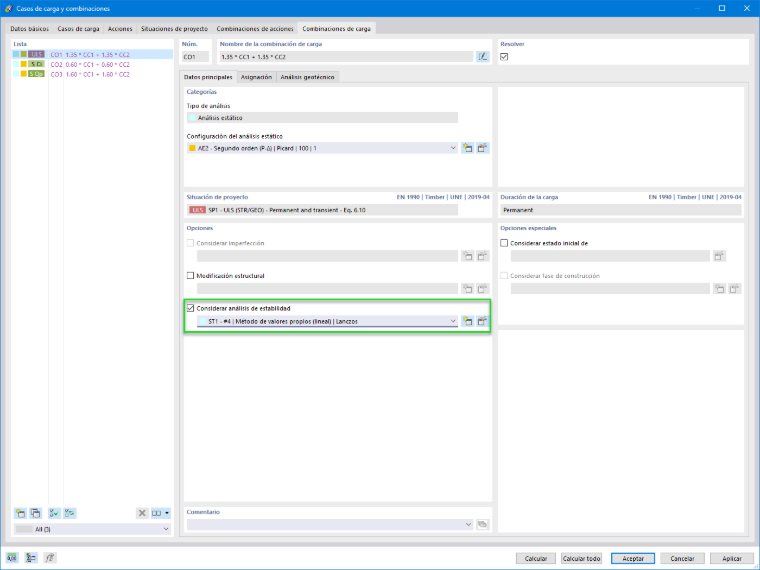Click Duración de la carga Permanent field
760x570 pixels.
pos(621,210)
